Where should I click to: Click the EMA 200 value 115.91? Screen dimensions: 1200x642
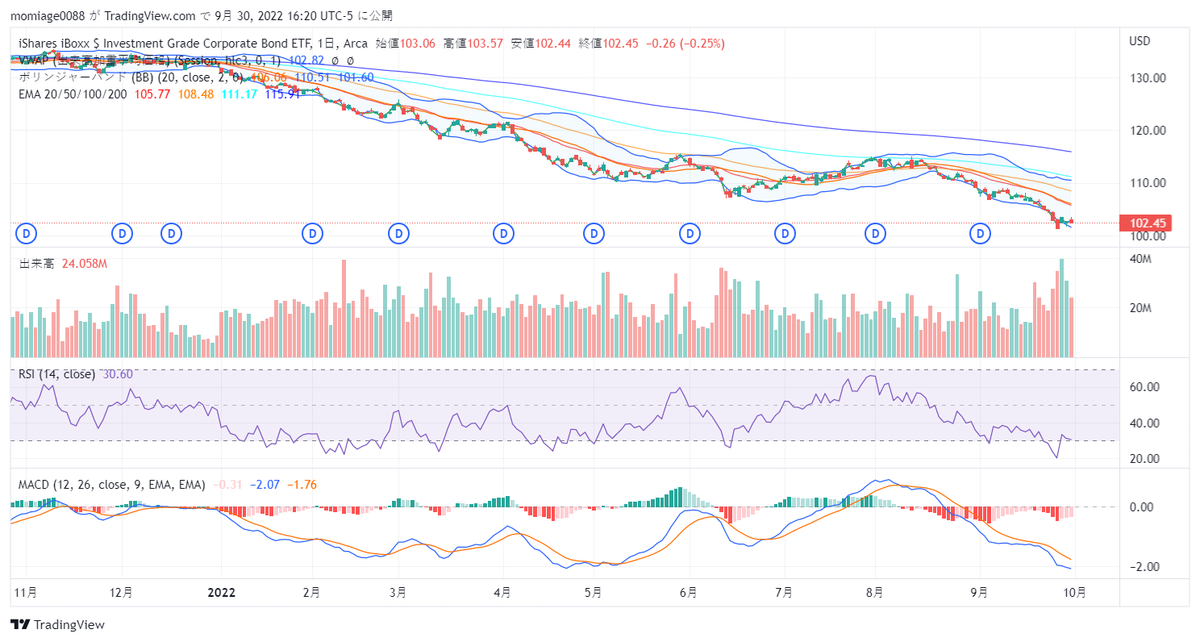[284, 94]
